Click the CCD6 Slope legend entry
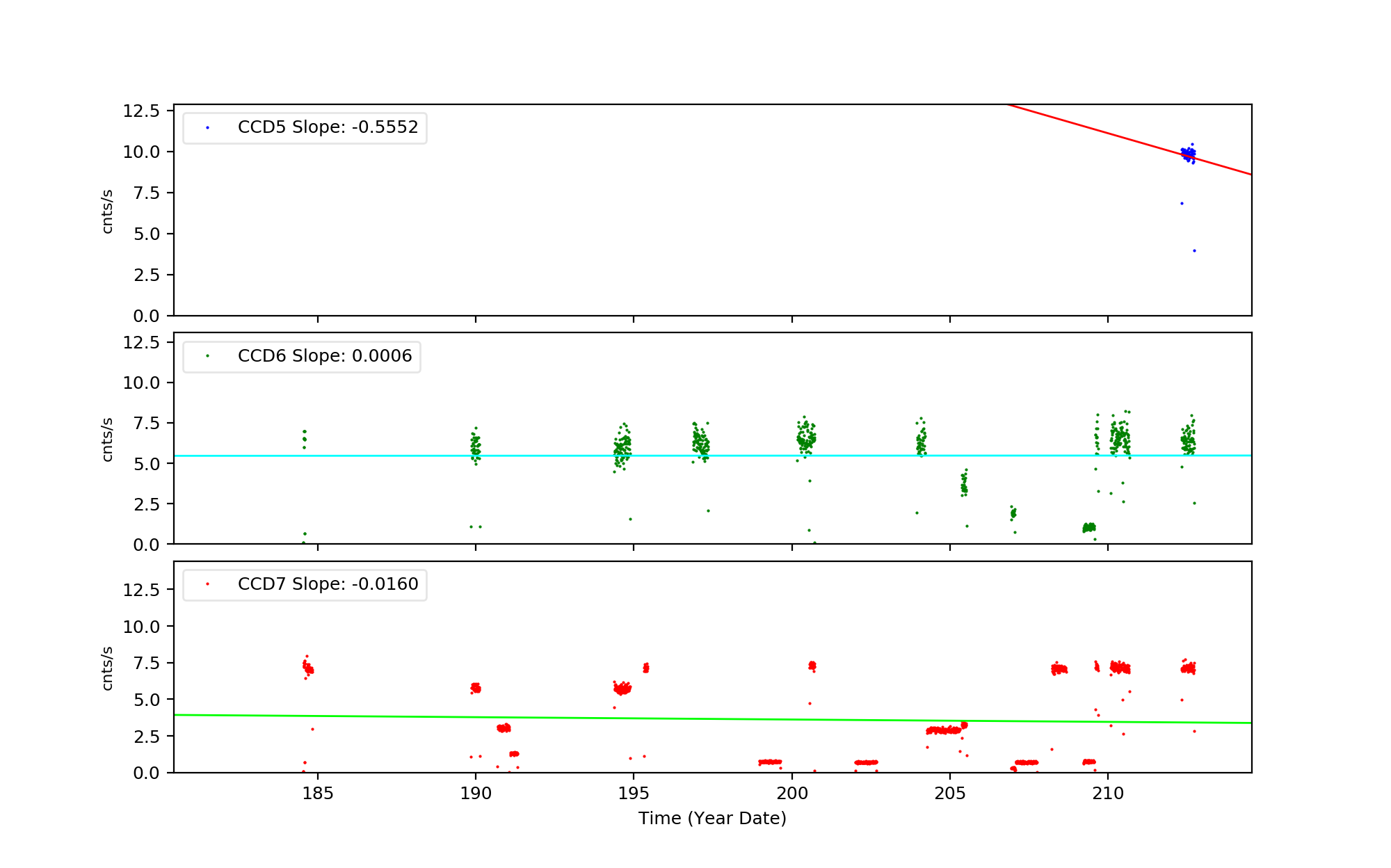The width and height of the screenshot is (1391, 868). point(325,356)
